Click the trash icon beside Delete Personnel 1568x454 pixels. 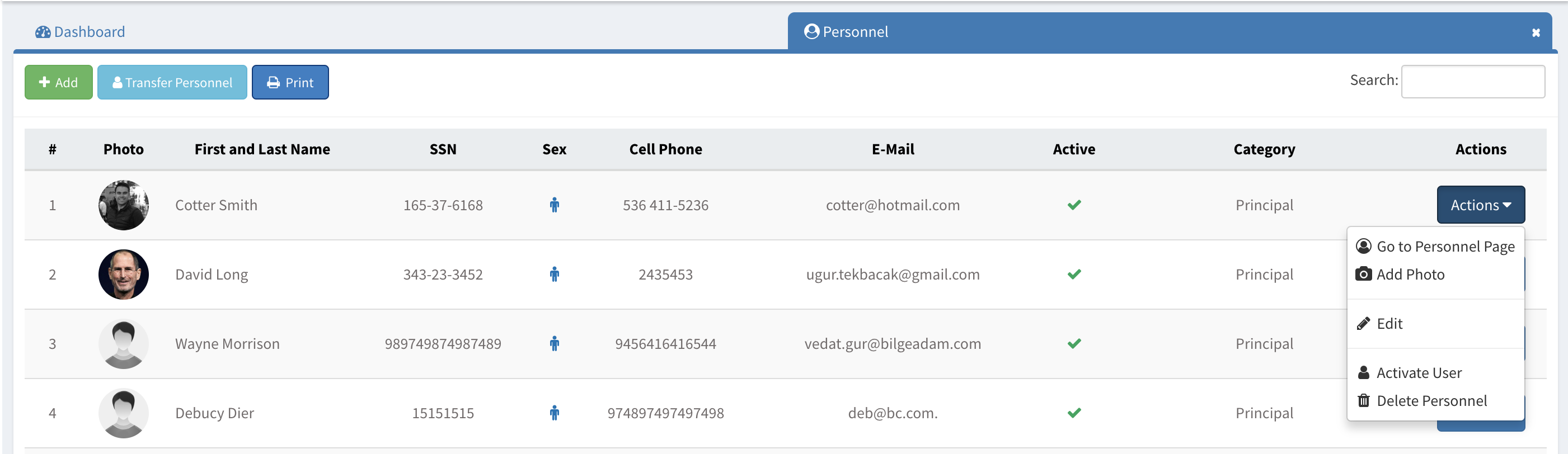pyautogui.click(x=1364, y=401)
